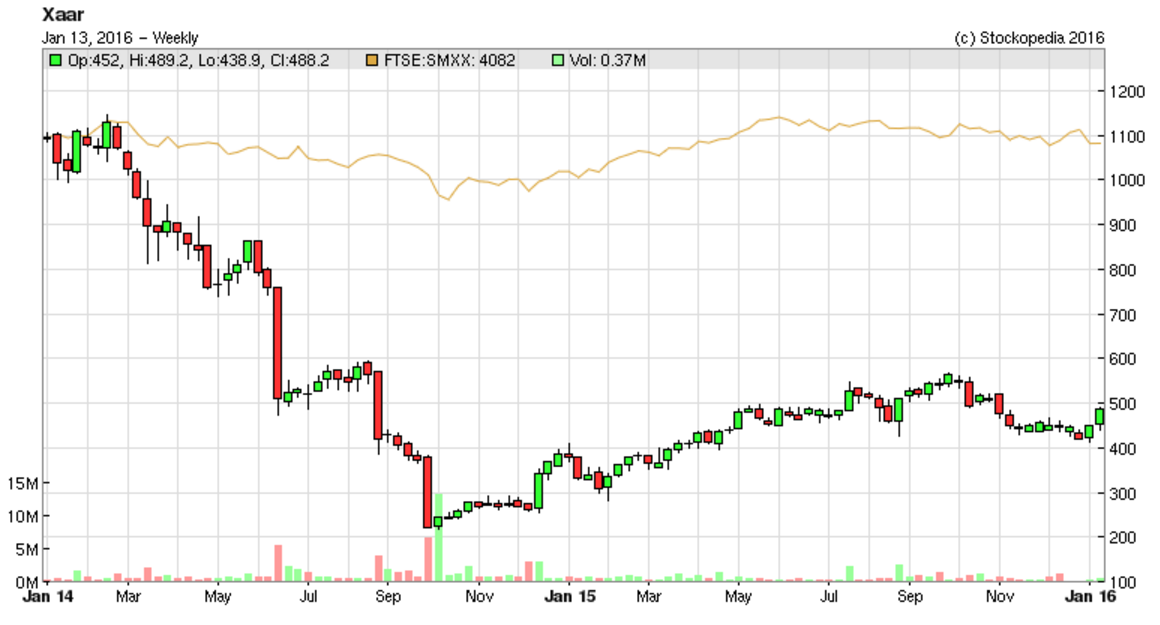Click the 10M volume axis label
1160x625 pixels.
pos(22,517)
